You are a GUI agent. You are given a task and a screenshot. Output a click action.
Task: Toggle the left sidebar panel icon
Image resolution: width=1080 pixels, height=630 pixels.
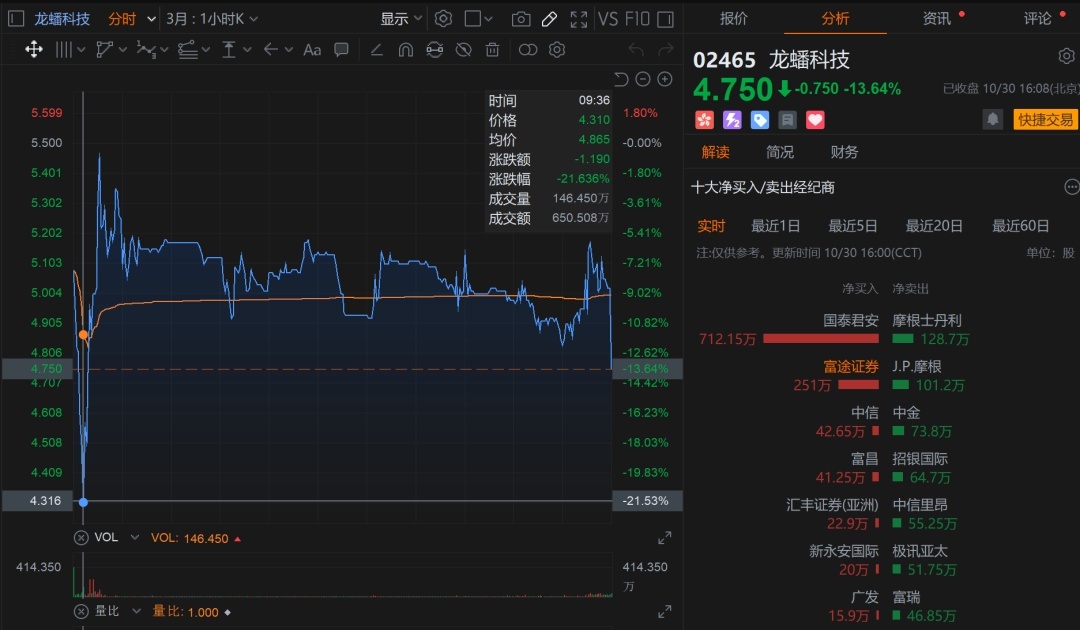coord(16,19)
